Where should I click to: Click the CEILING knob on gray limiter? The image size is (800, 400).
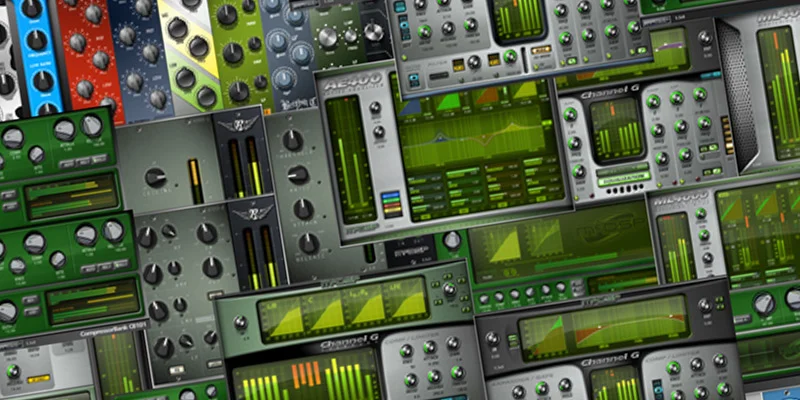point(155,178)
